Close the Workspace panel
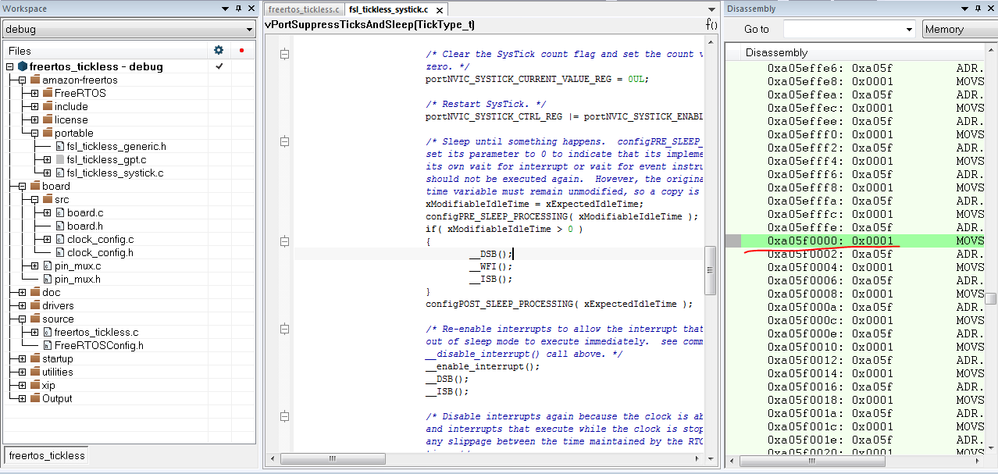998x474 pixels. 251,8
